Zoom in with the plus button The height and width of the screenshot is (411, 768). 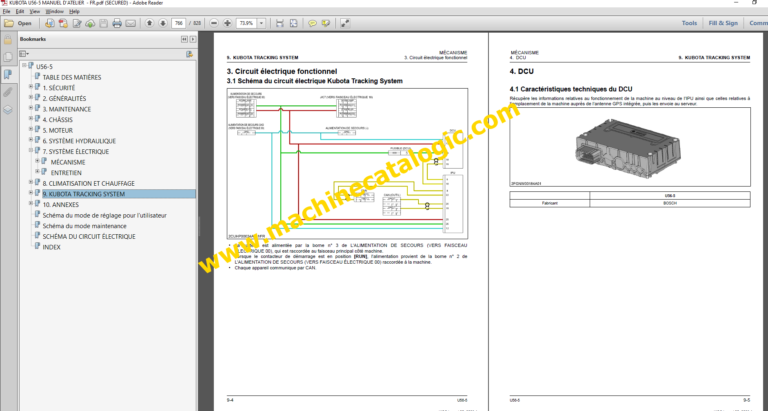[x=227, y=23]
